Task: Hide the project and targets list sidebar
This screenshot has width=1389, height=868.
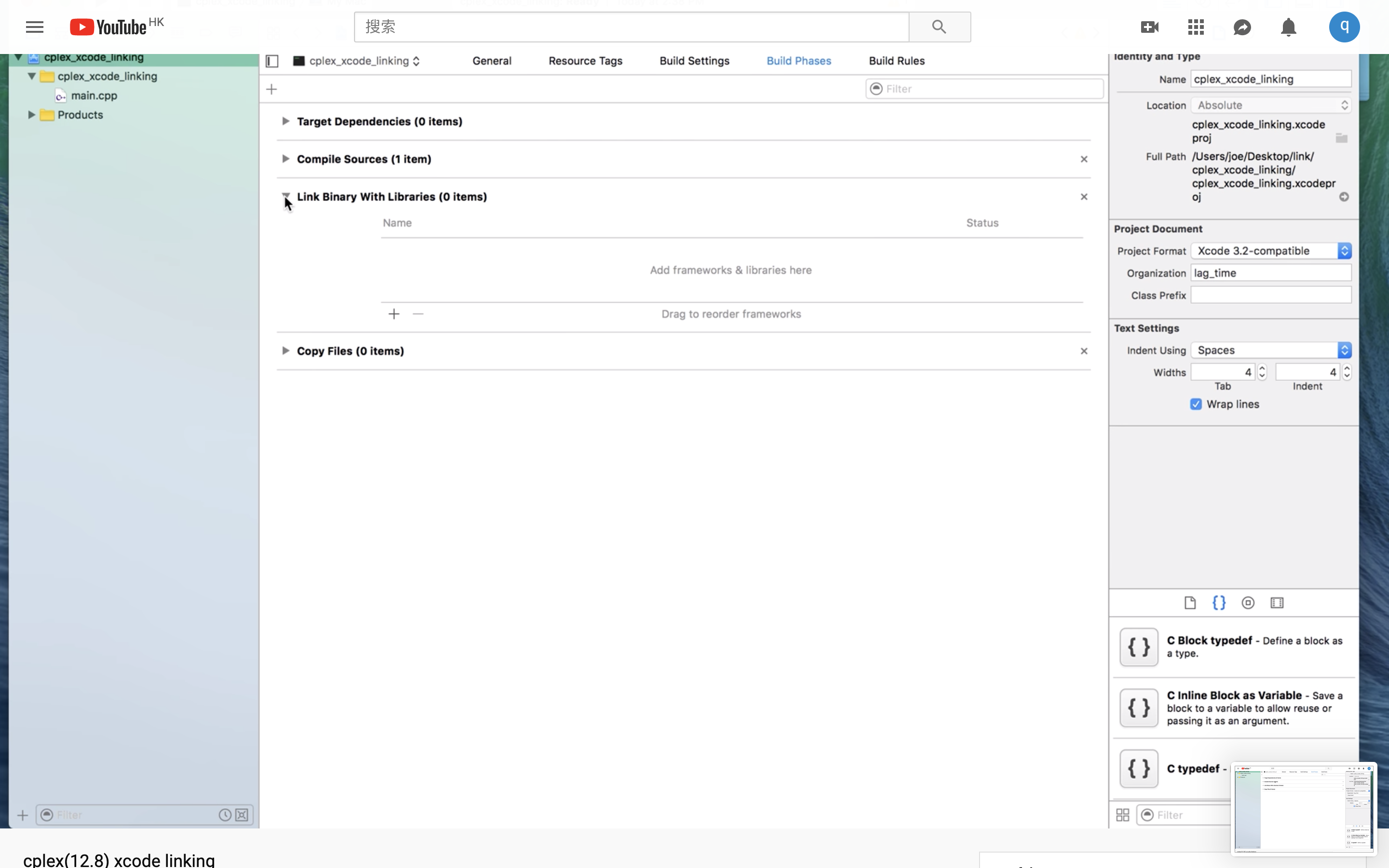Action: pyautogui.click(x=272, y=61)
